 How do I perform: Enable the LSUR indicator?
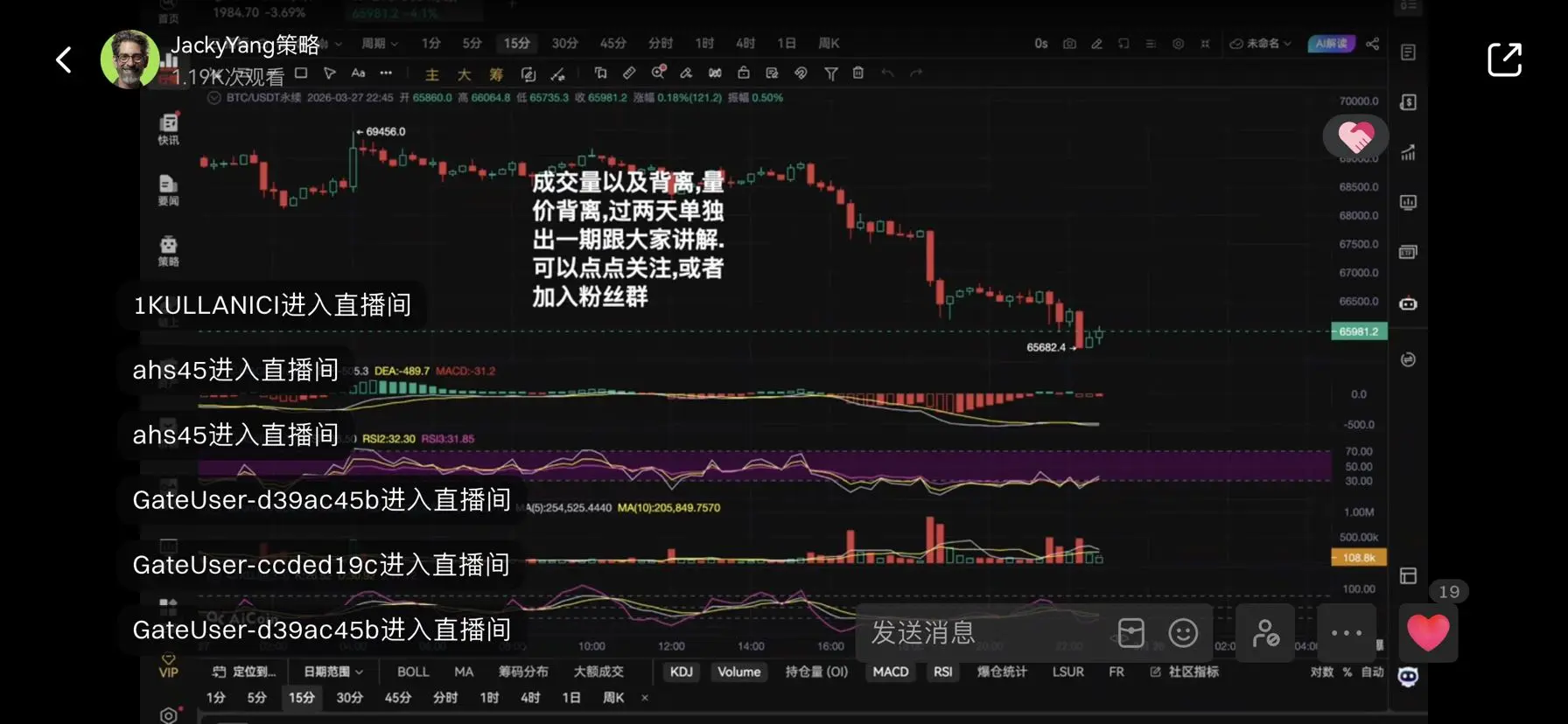click(1067, 672)
